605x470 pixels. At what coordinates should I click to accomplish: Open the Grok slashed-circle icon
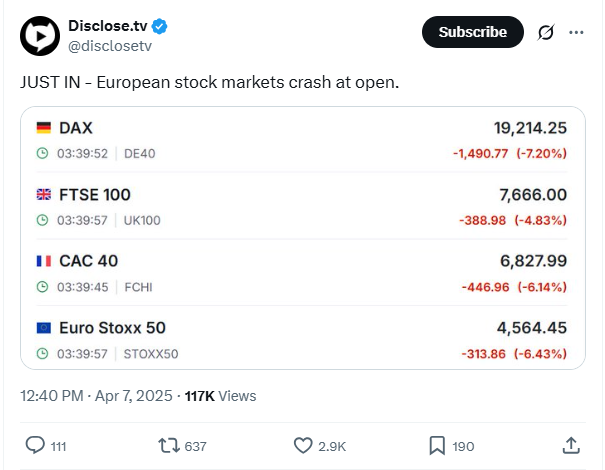point(546,32)
